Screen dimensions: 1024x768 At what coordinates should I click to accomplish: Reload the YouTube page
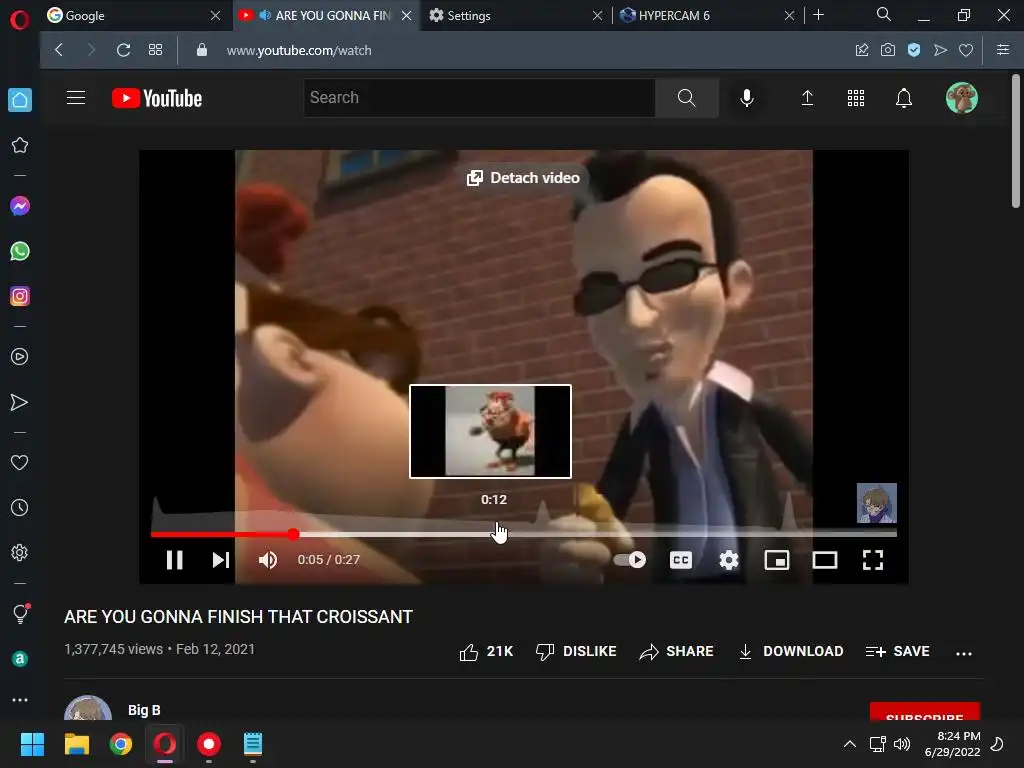coord(123,50)
